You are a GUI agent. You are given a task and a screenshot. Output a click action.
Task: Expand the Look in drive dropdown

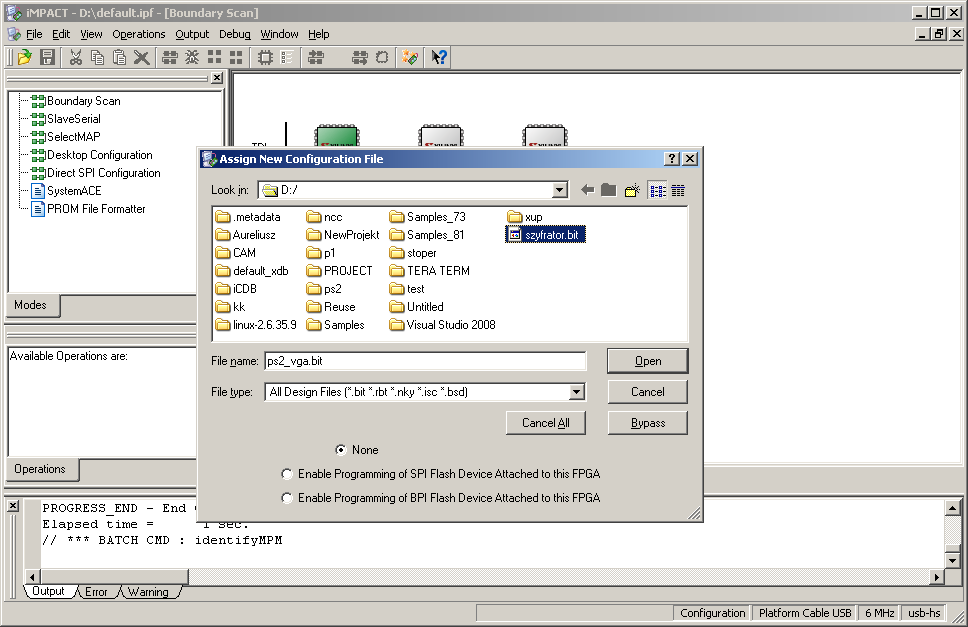click(560, 190)
